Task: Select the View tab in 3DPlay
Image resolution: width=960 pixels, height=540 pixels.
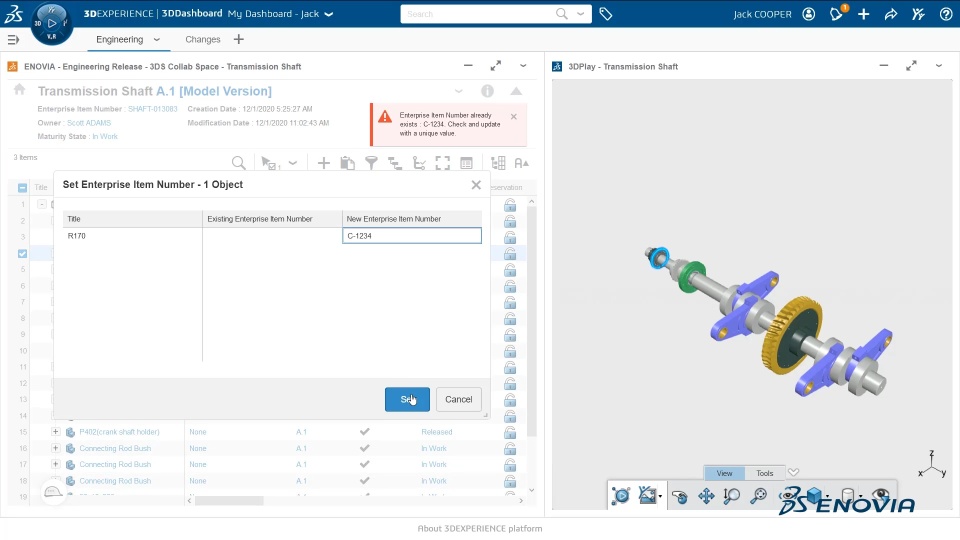Action: click(724, 473)
